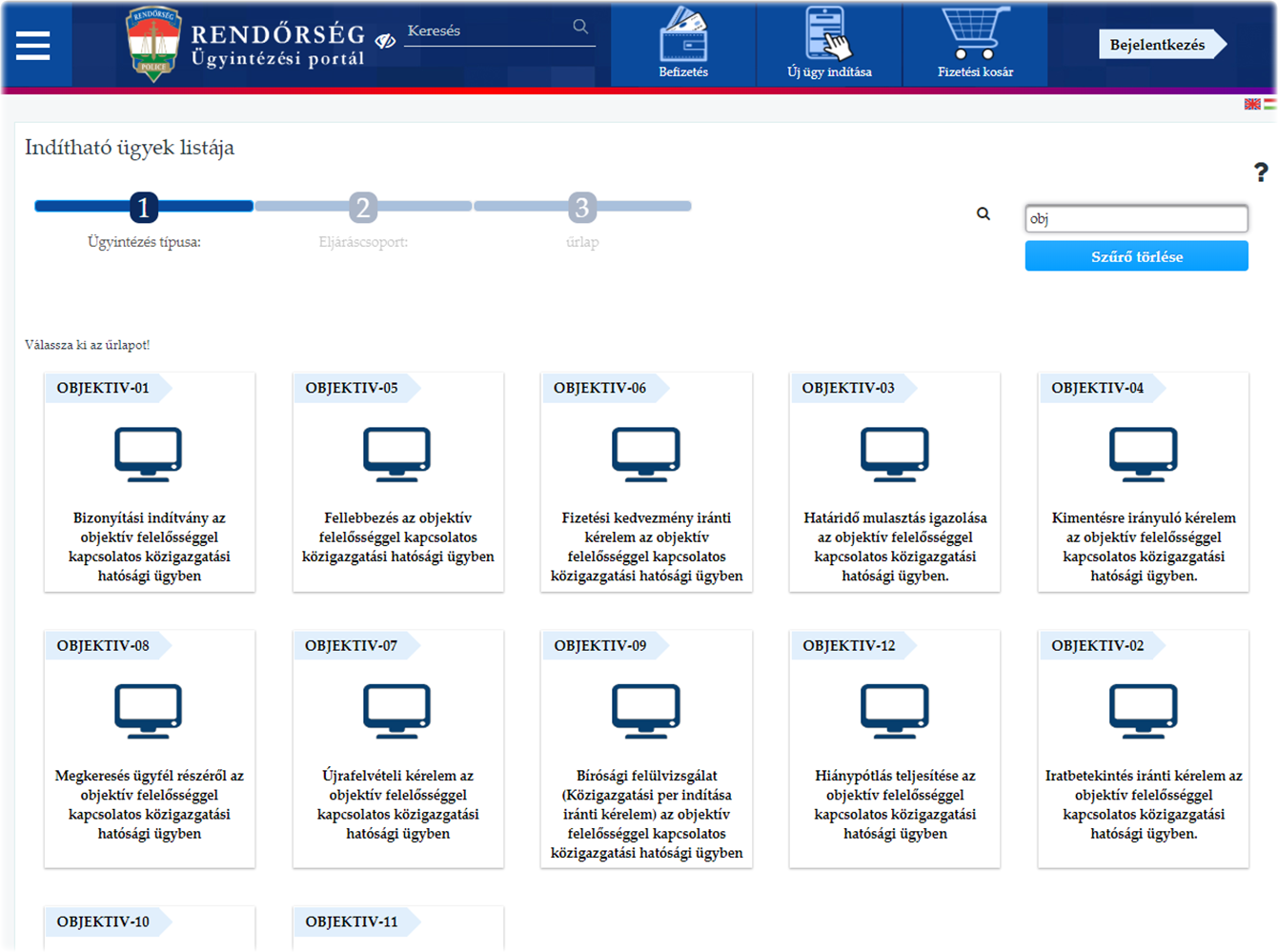Screen dimensions: 1278x952
Task: Open Kimentésre irányuló kérelem link
Action: [x=1144, y=547]
